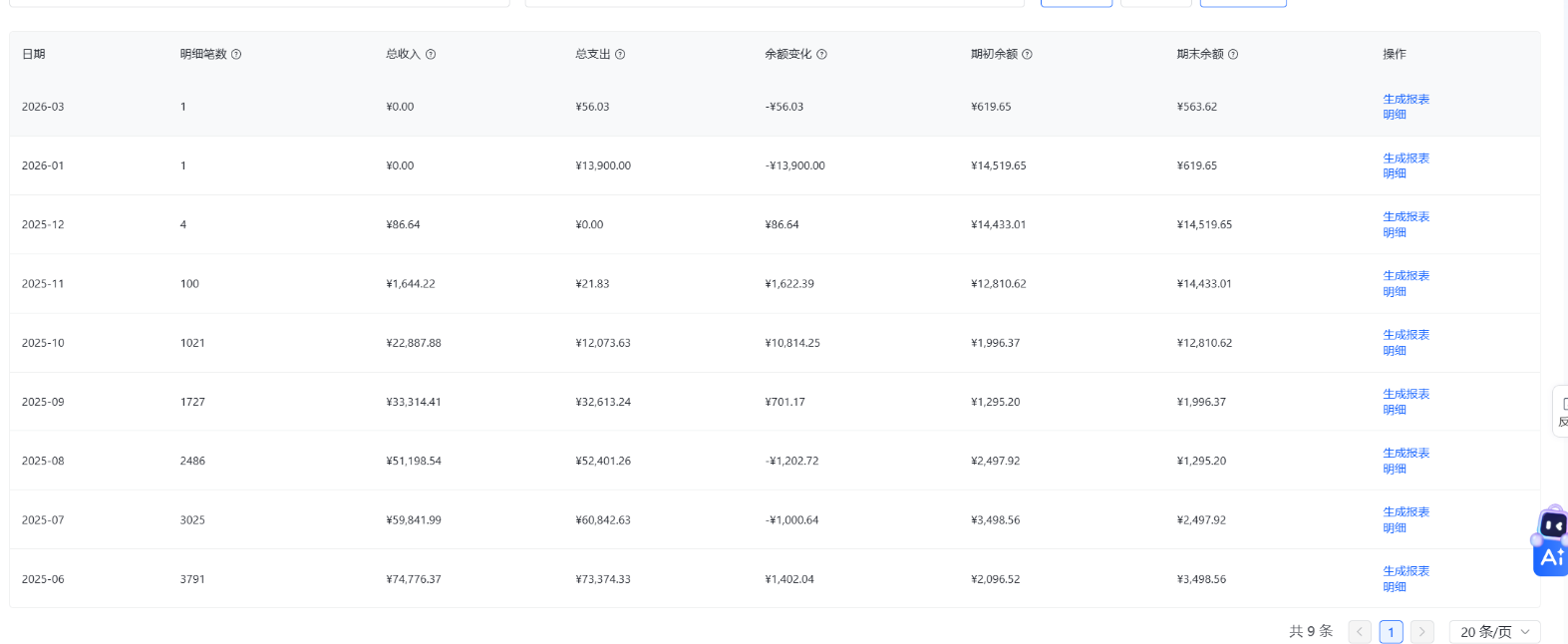This screenshot has height=644, width=1568.
Task: Click detail count 3791
Action: pyautogui.click(x=192, y=579)
